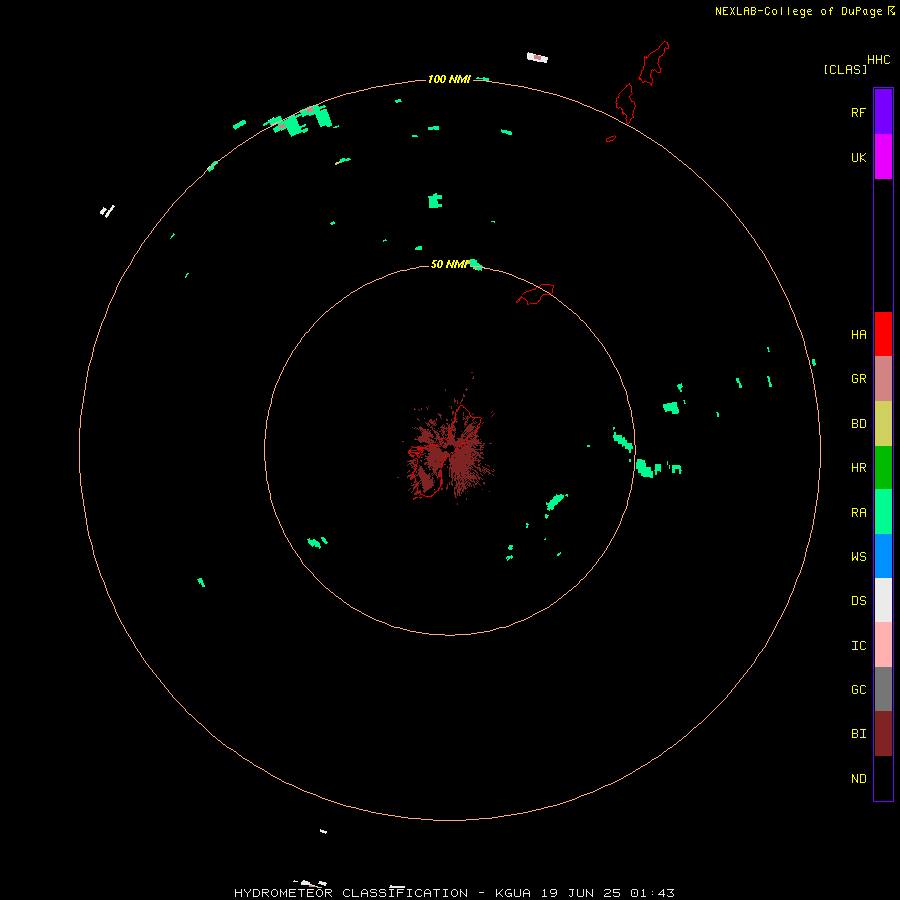Click the IC legend label
The height and width of the screenshot is (900, 900).
tap(858, 646)
